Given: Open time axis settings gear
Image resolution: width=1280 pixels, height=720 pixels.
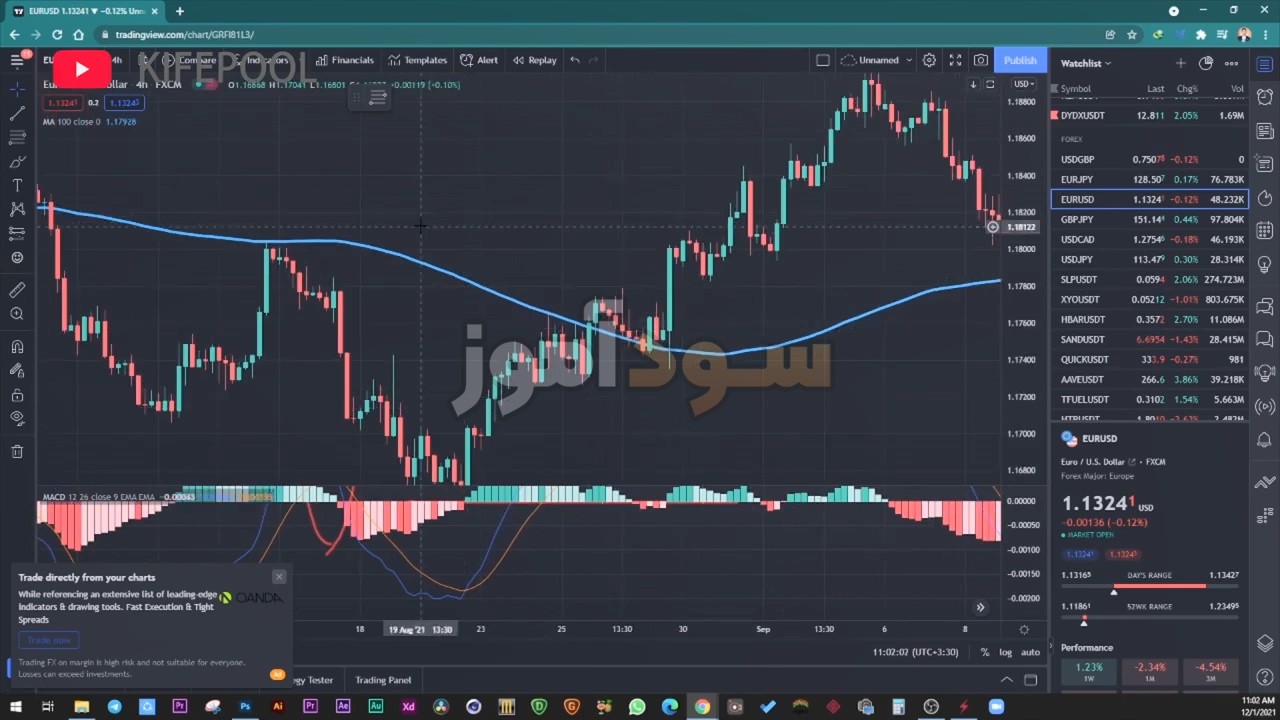Looking at the screenshot, I should click(1024, 629).
